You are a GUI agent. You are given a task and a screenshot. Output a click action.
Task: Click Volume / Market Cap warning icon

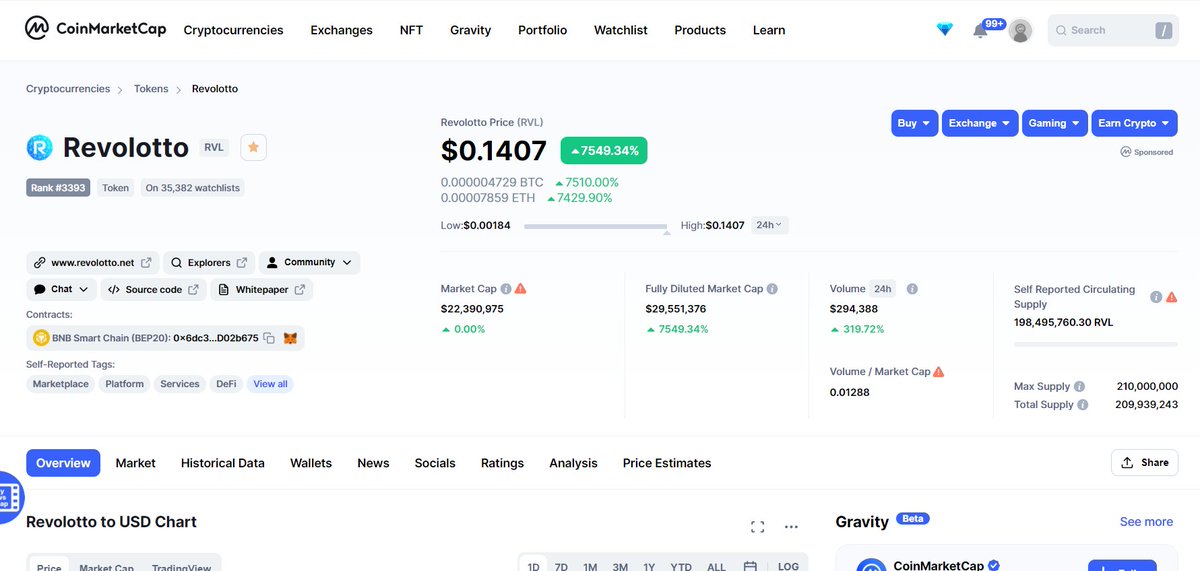(x=938, y=371)
